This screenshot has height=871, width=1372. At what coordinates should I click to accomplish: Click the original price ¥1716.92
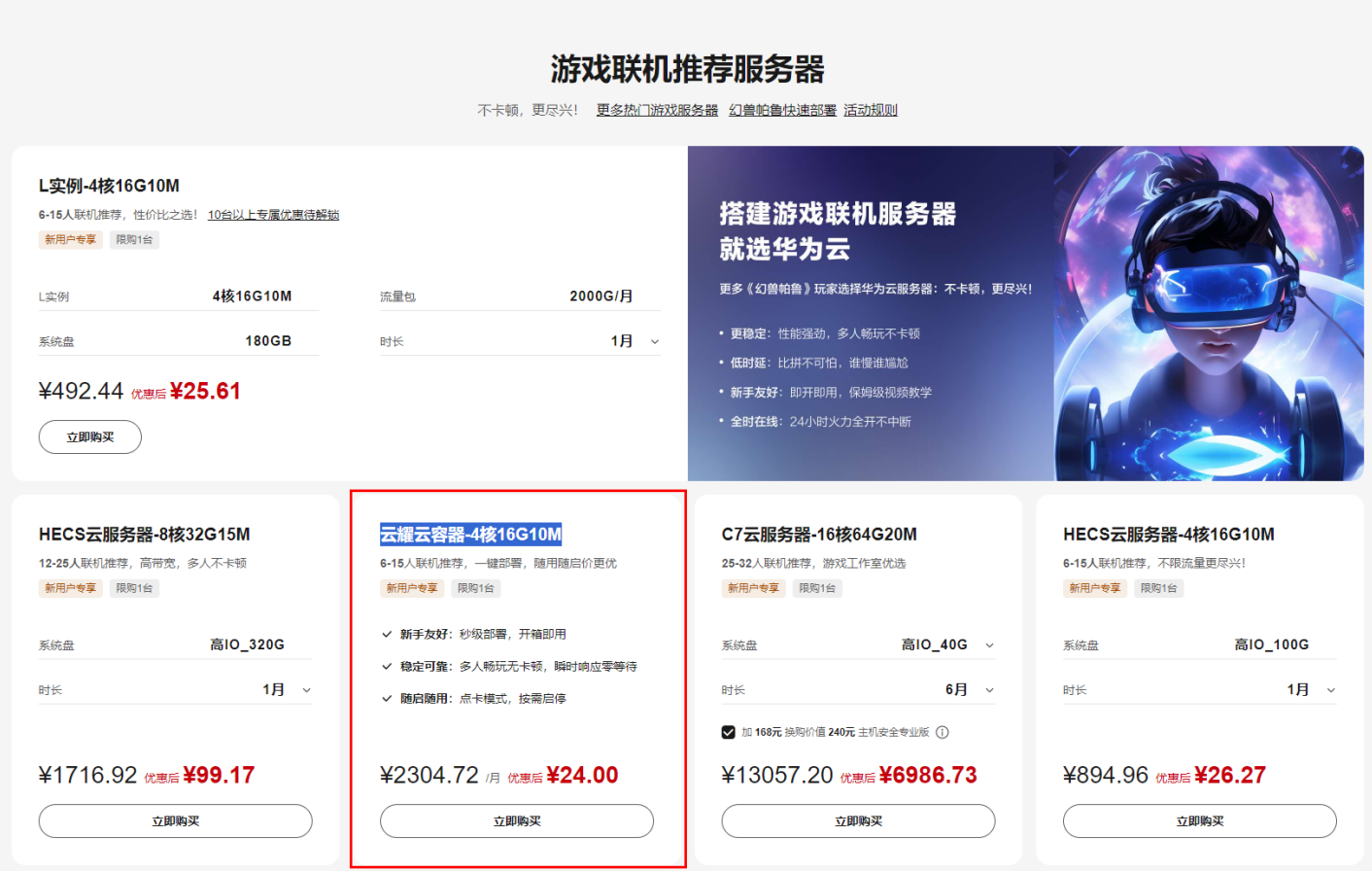[88, 775]
